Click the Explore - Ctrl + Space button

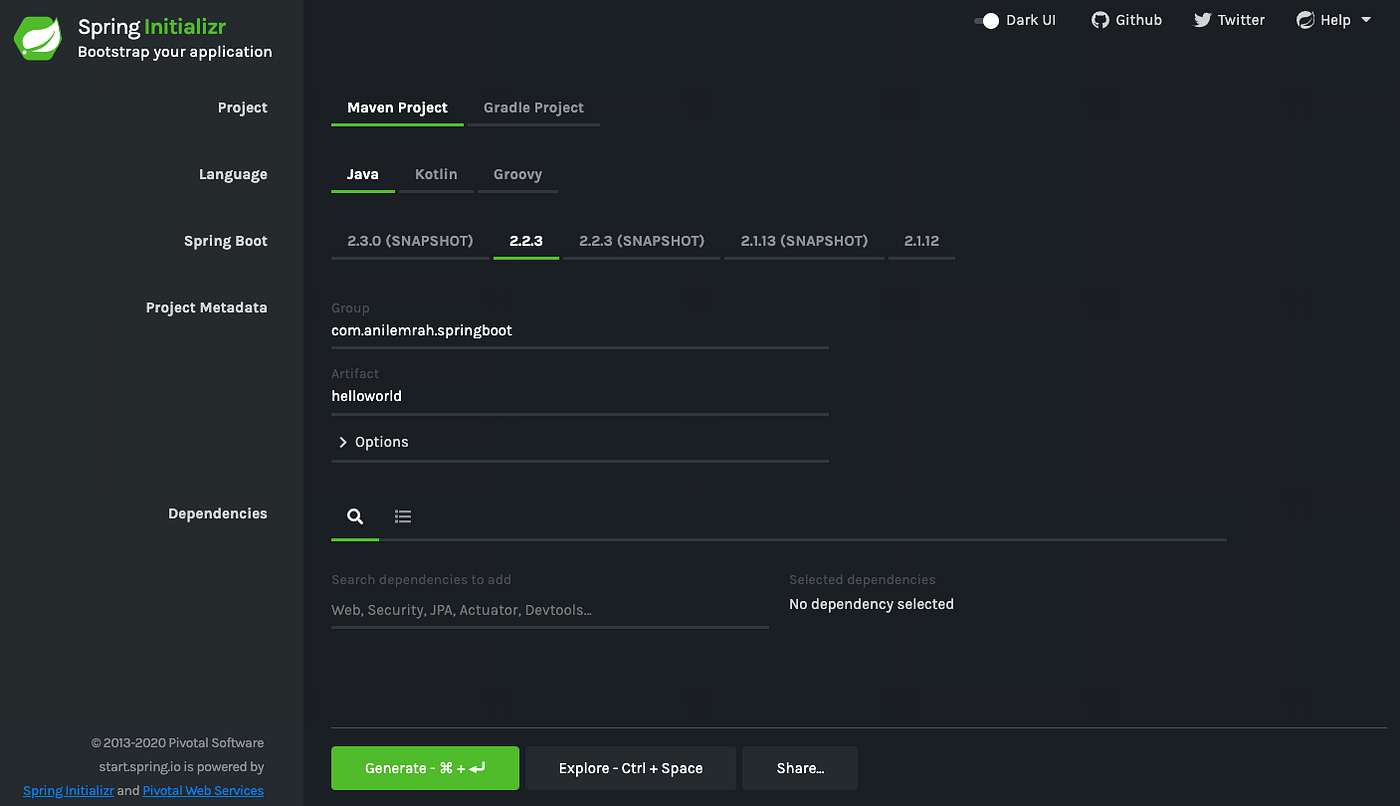tap(630, 768)
